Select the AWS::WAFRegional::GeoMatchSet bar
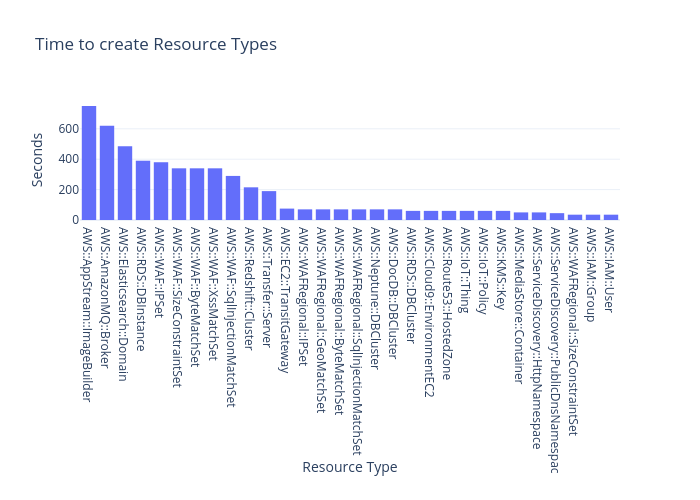The image size is (700, 500). pos(323,215)
